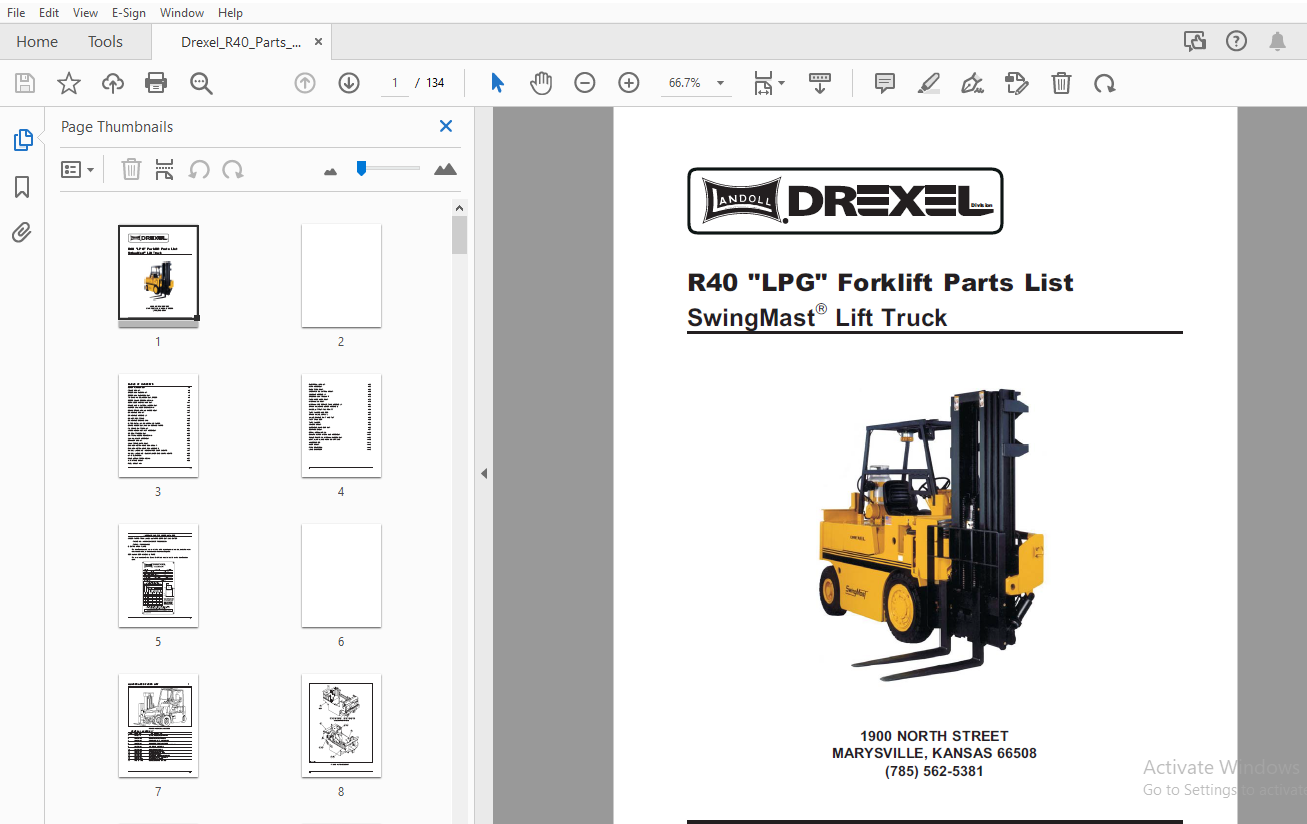Click thumbnails panel scrollbar handle
The width and height of the screenshot is (1307, 824).
click(x=459, y=235)
